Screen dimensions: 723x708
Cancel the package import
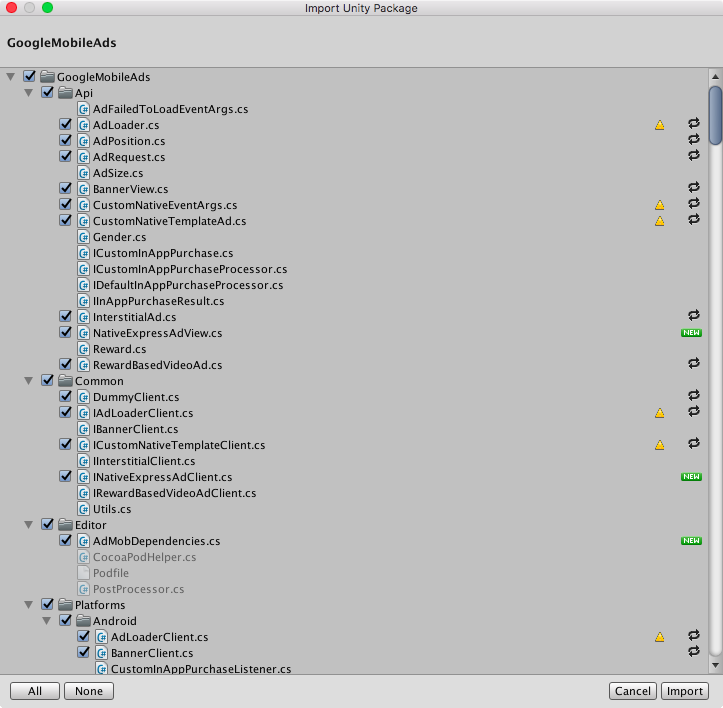click(x=633, y=691)
